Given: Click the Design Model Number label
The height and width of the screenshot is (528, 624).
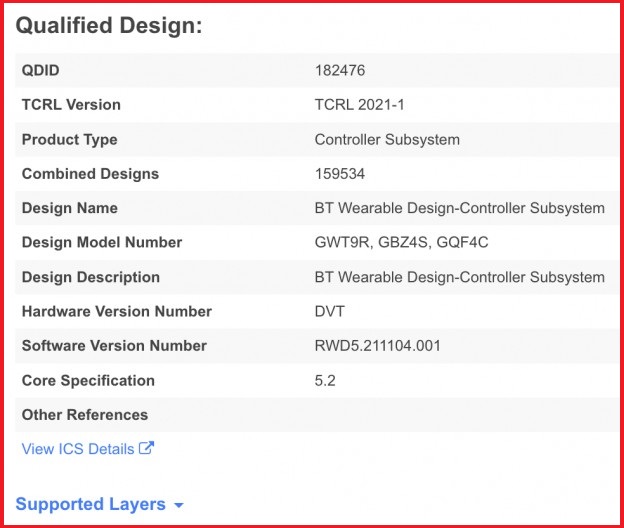Looking at the screenshot, I should tap(102, 242).
